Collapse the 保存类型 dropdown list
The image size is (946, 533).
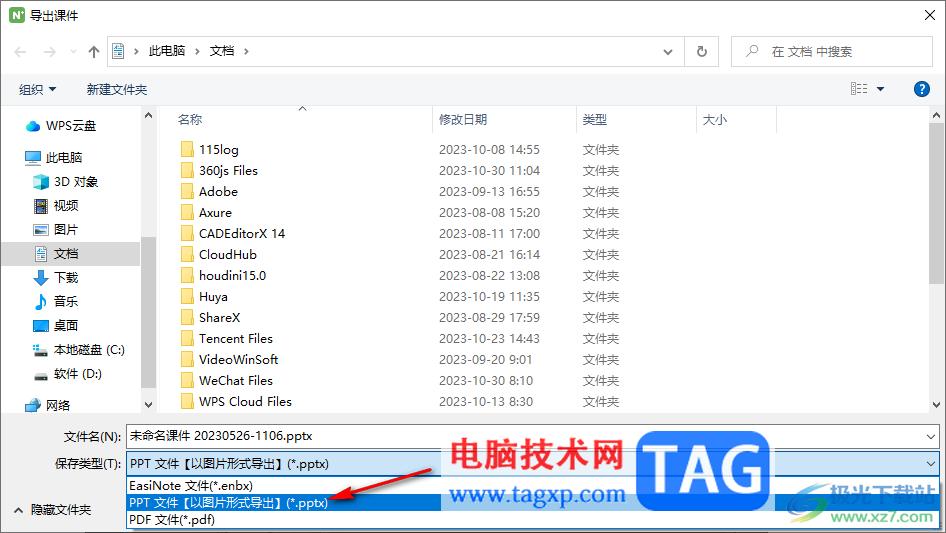[x=930, y=464]
